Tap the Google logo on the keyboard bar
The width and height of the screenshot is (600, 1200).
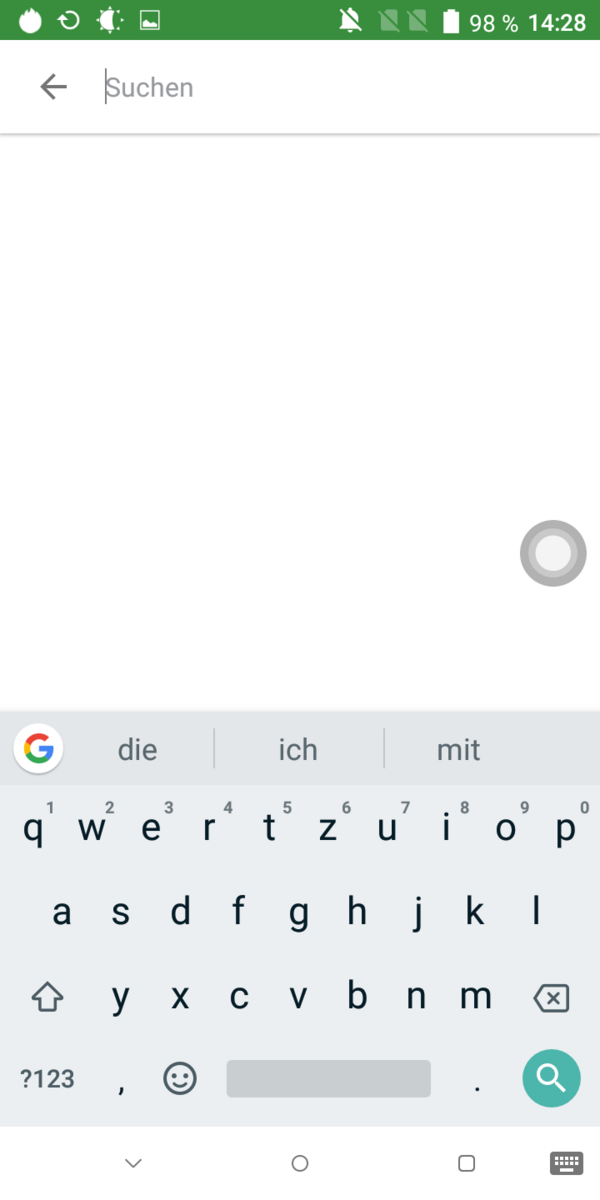tap(39, 748)
